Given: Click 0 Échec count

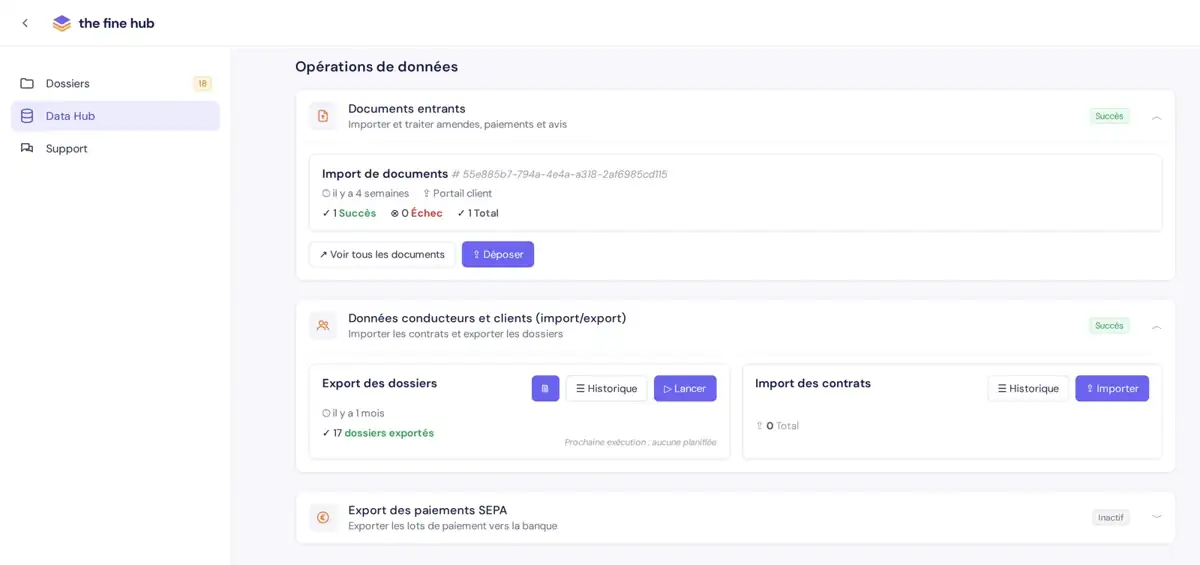Looking at the screenshot, I should click(x=417, y=213).
